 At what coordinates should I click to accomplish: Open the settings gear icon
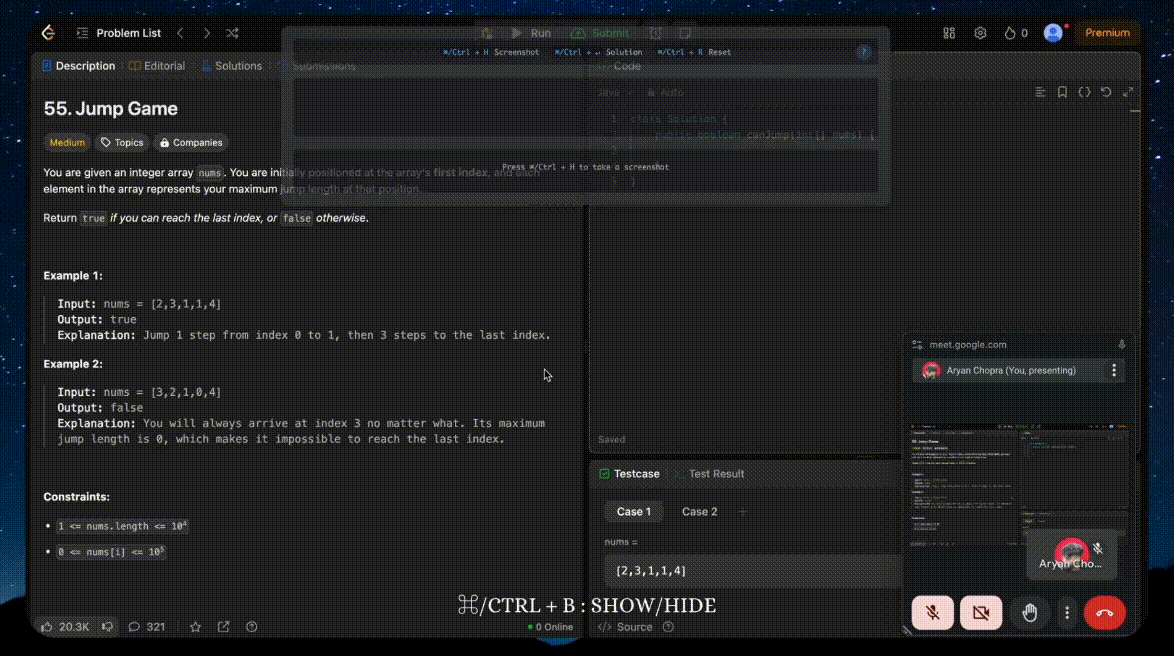[x=980, y=33]
